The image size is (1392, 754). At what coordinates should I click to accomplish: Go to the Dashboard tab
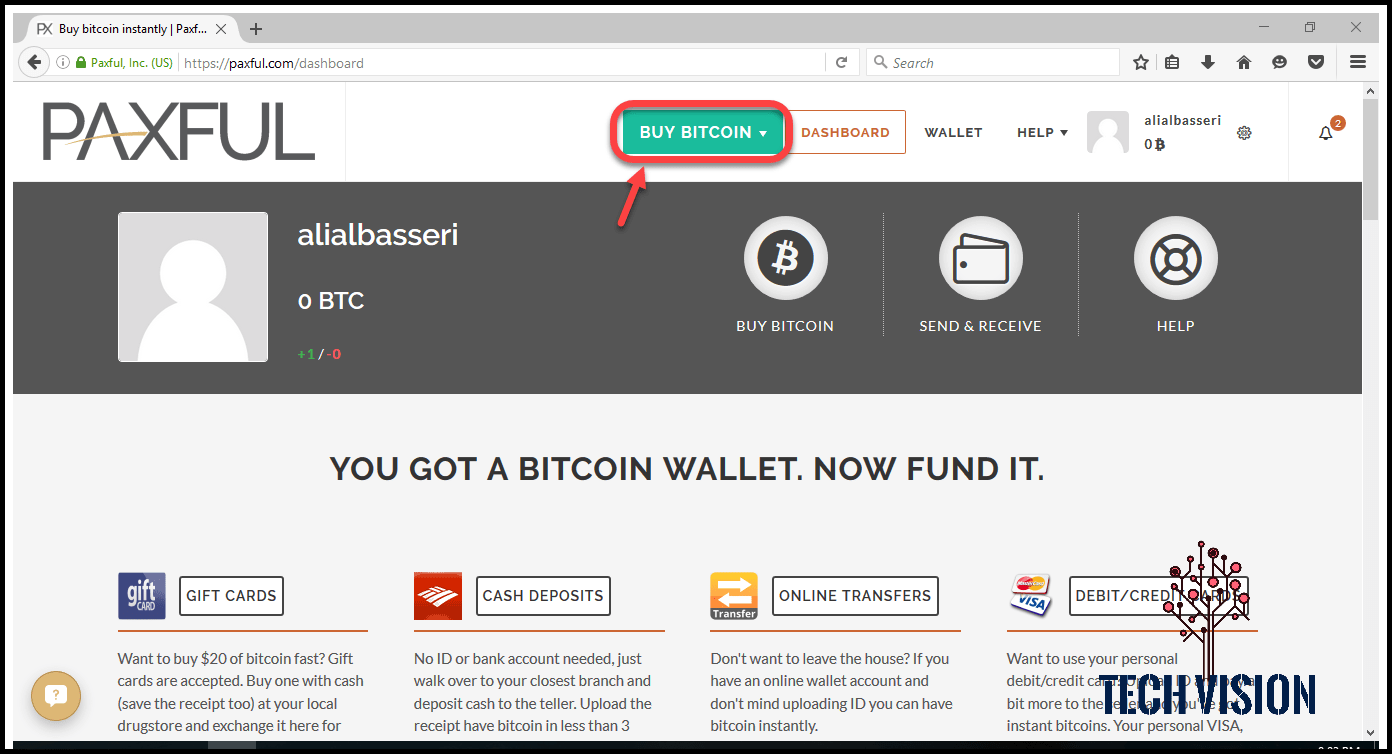click(x=845, y=132)
